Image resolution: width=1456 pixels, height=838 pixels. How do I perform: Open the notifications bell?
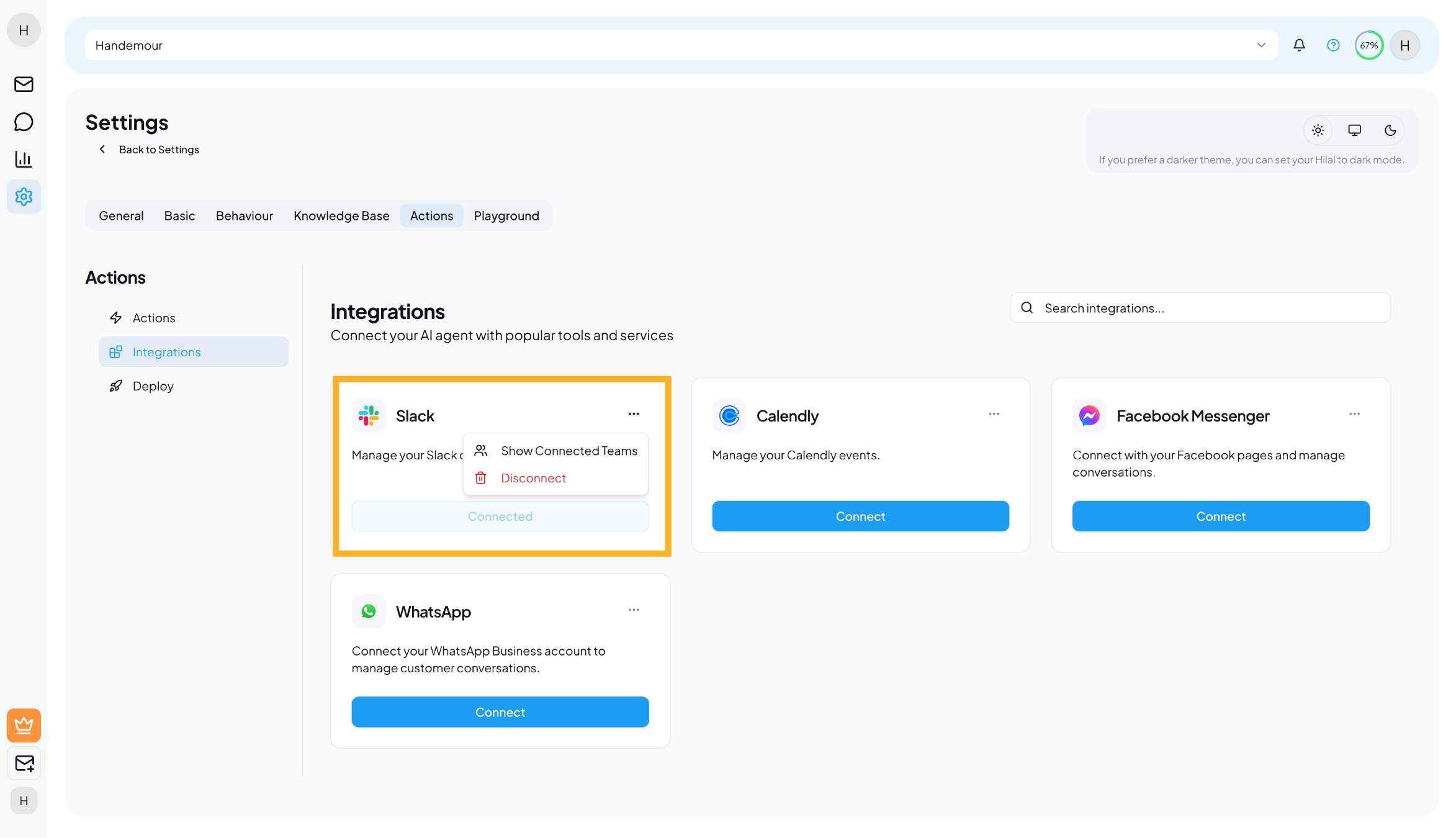[x=1299, y=45]
